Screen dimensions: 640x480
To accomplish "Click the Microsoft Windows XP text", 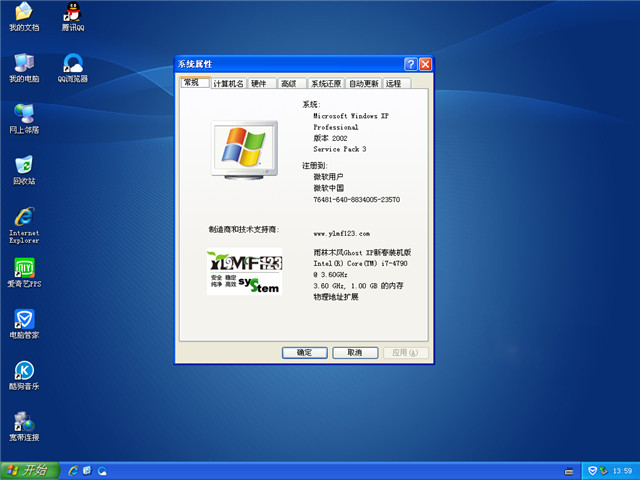I will (351, 116).
